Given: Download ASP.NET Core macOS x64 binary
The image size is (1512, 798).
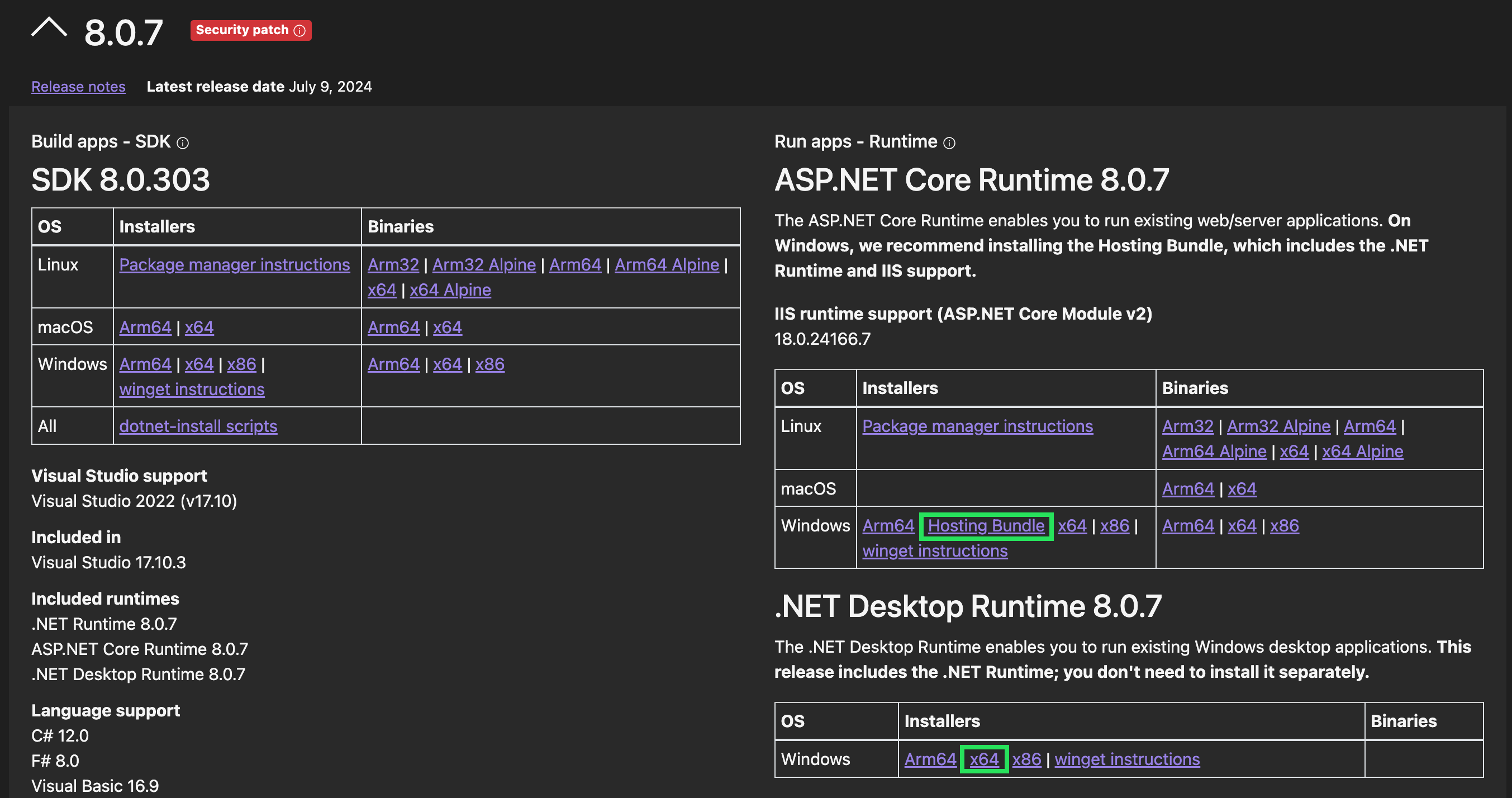Looking at the screenshot, I should click(x=1242, y=488).
